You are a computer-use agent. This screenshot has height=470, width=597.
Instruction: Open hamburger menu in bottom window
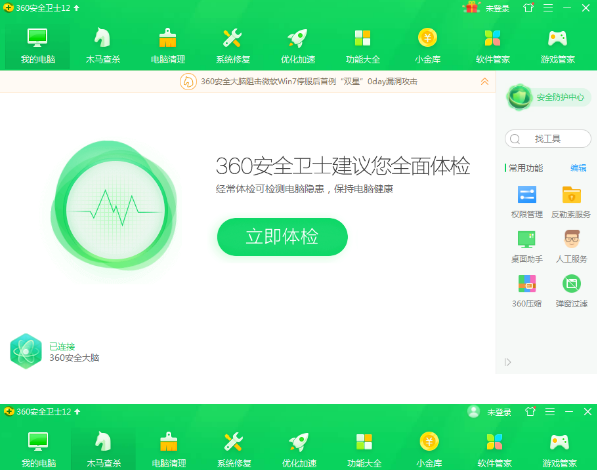pyautogui.click(x=550, y=412)
